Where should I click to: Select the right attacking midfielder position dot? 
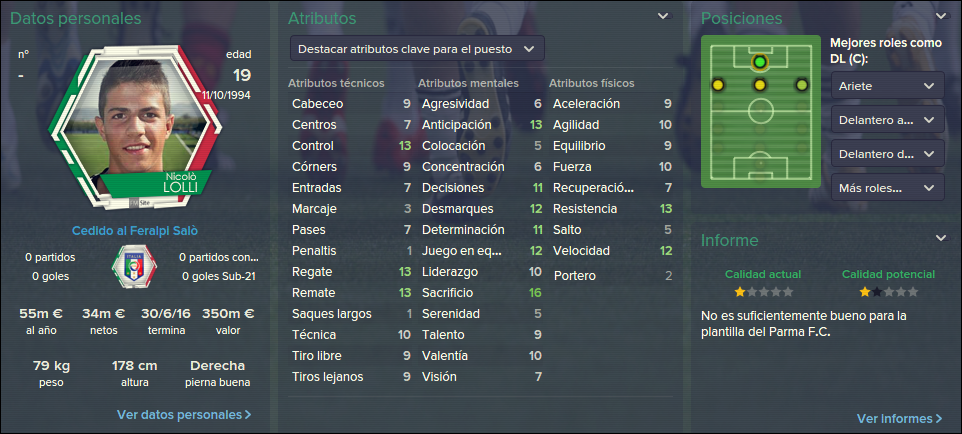(801, 85)
